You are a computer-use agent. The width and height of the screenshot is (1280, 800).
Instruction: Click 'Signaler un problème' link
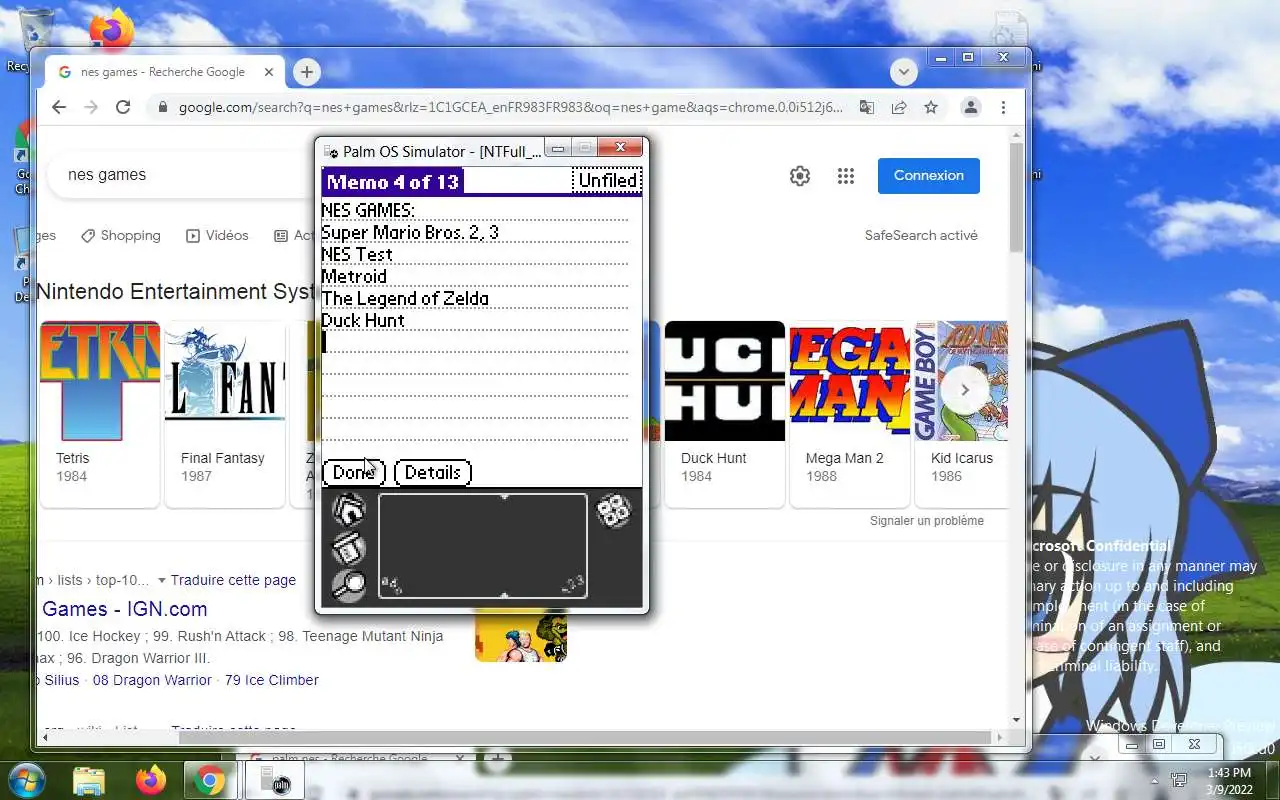[x=927, y=521]
